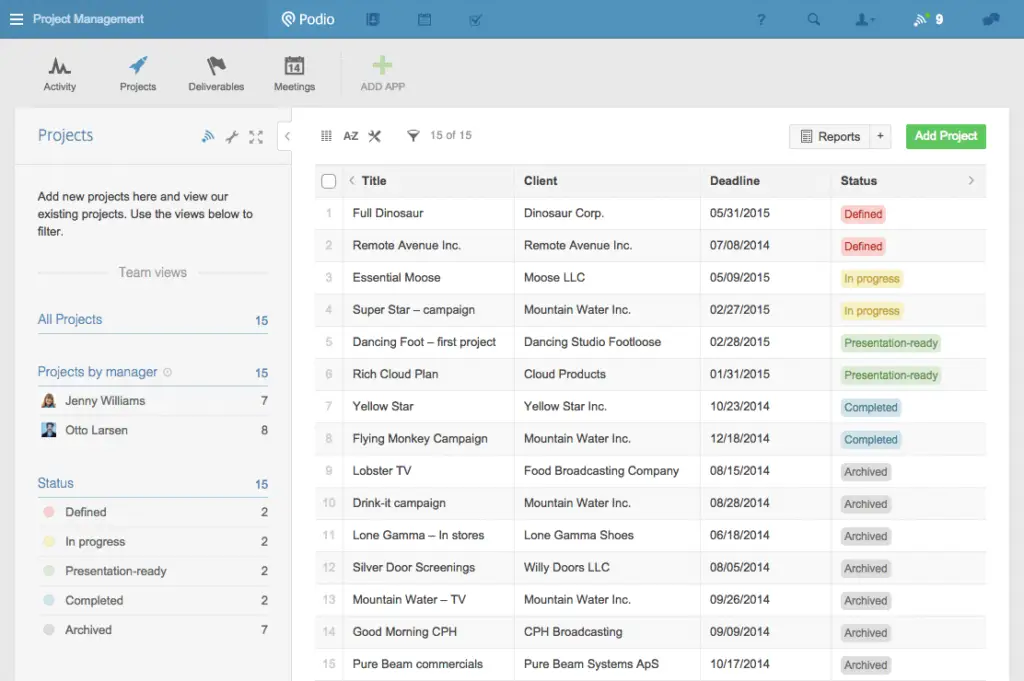The width and height of the screenshot is (1024, 681).
Task: Show more columns with chevron after Status
Action: click(x=971, y=181)
